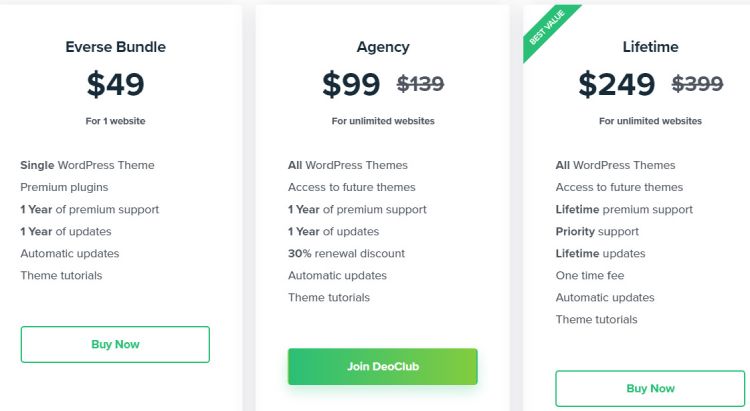This screenshot has width=750, height=411.
Task: Click the $49 price
Action: (x=115, y=85)
